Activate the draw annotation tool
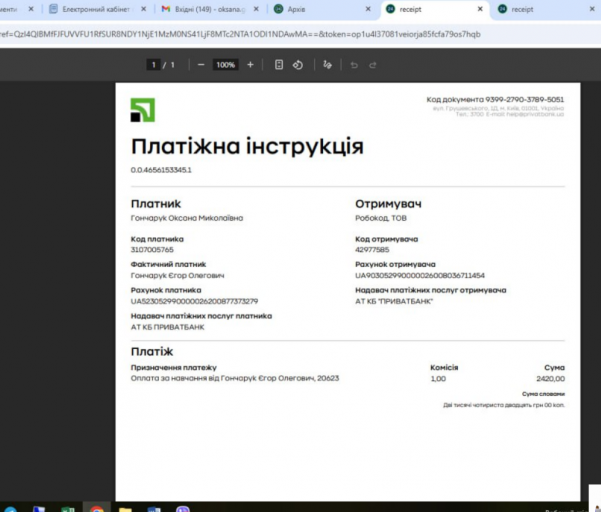The height and width of the screenshot is (512, 601). pyautogui.click(x=327, y=65)
